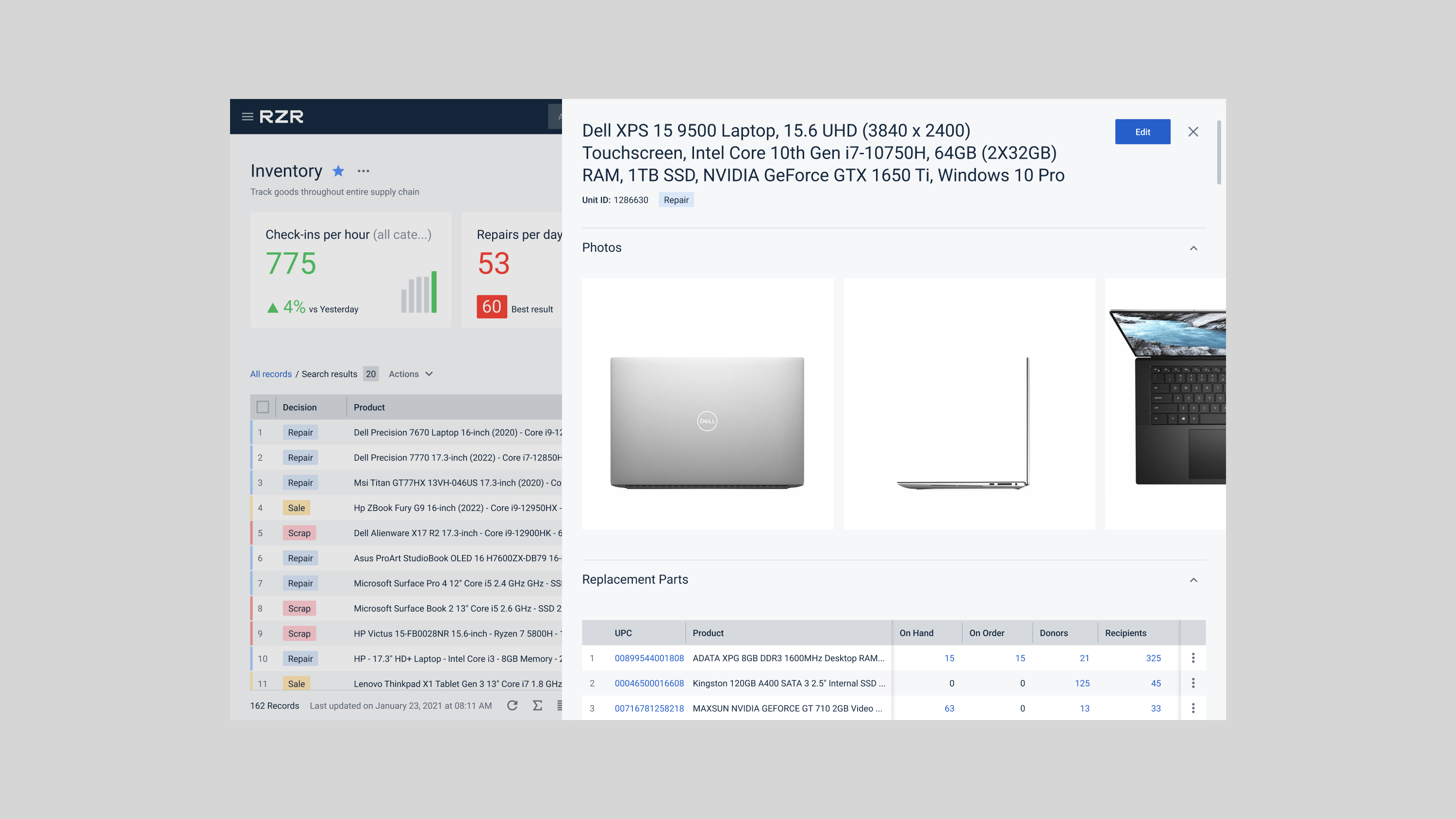The width and height of the screenshot is (1456, 819).
Task: Open row menu for MAXSUN GT 710
Action: (1193, 708)
